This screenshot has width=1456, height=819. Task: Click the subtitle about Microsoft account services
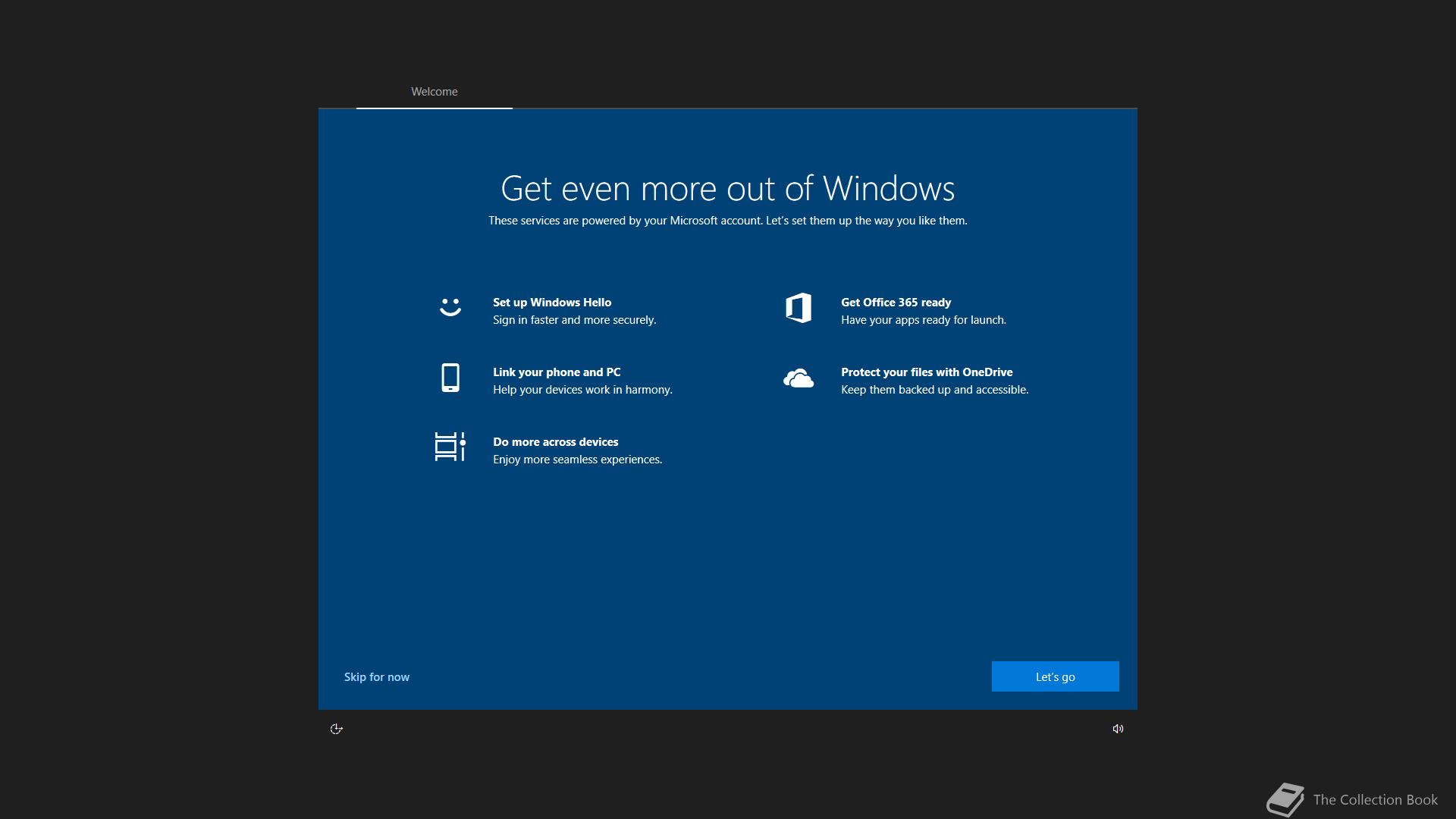[728, 221]
